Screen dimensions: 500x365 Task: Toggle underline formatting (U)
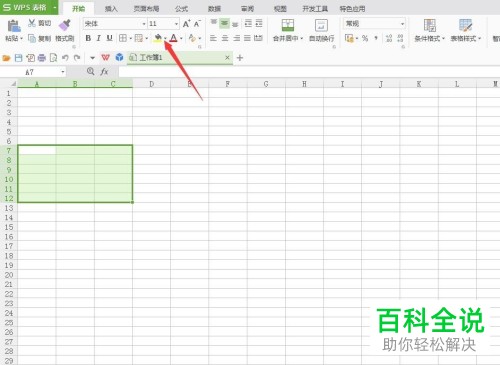click(109, 38)
